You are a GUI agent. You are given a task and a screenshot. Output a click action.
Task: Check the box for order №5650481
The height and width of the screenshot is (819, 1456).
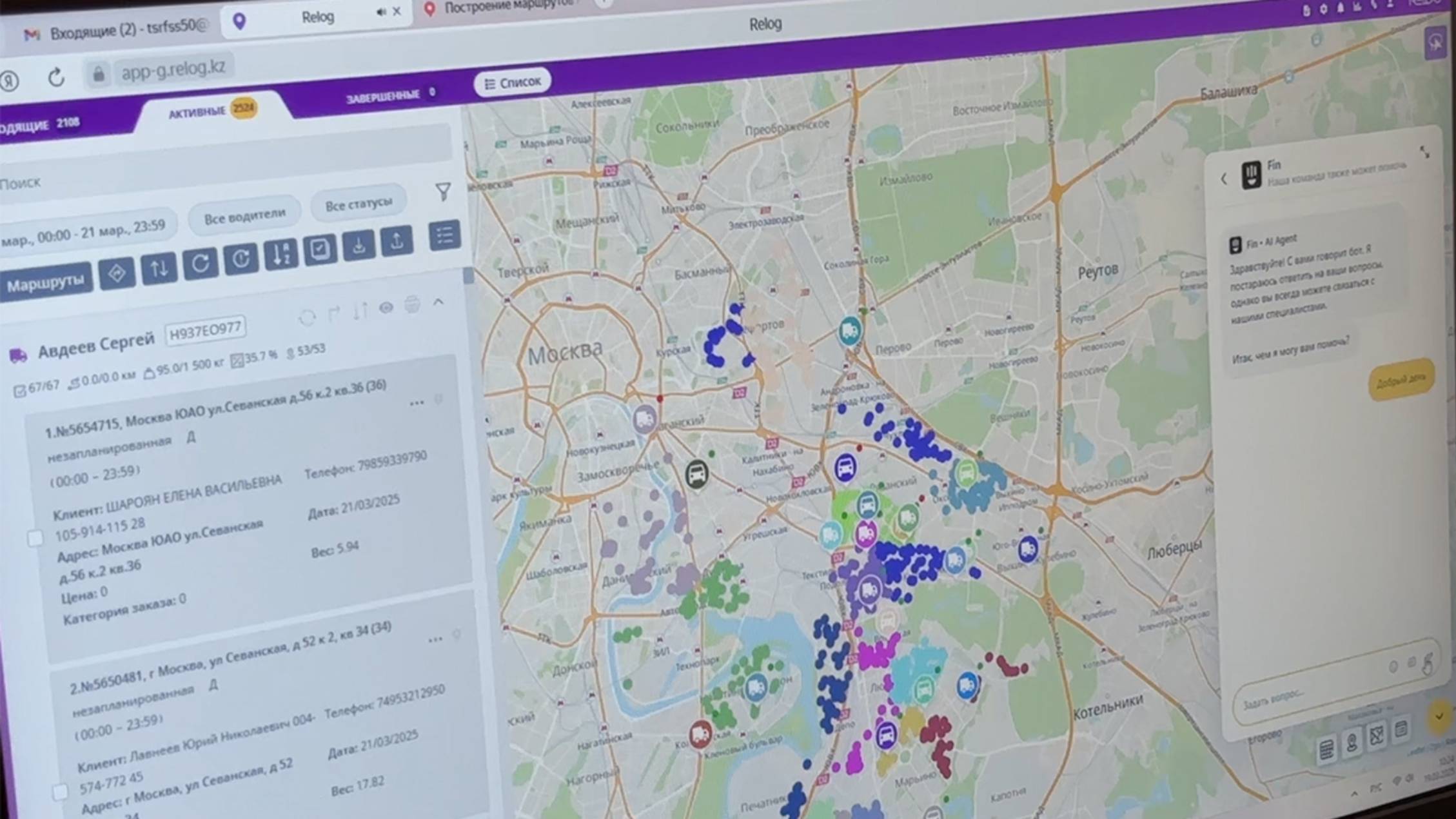point(60,791)
